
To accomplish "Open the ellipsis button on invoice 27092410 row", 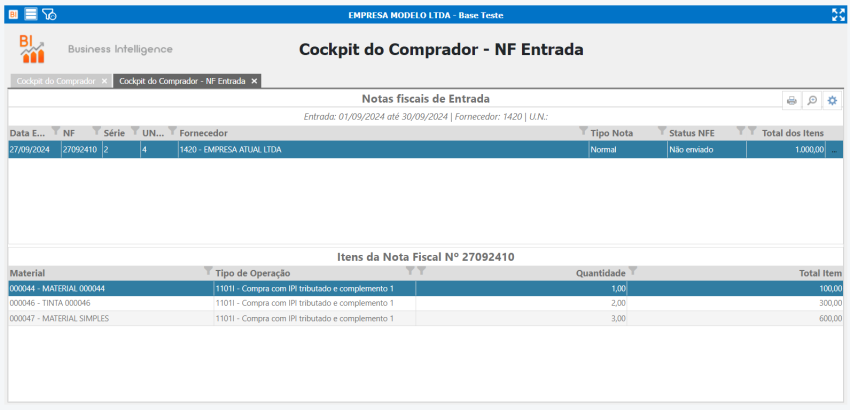I will click(x=834, y=150).
